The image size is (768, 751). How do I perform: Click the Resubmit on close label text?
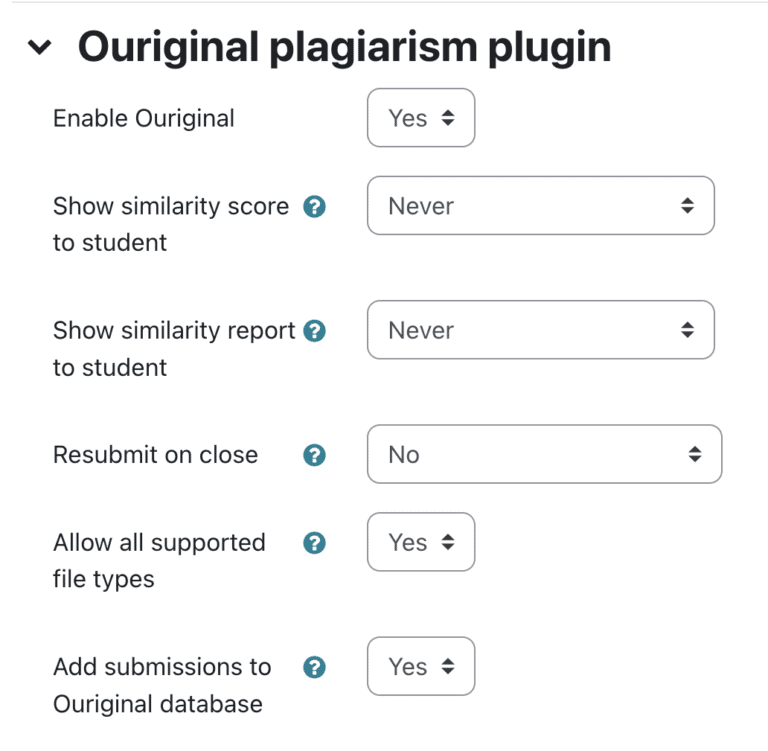155,455
